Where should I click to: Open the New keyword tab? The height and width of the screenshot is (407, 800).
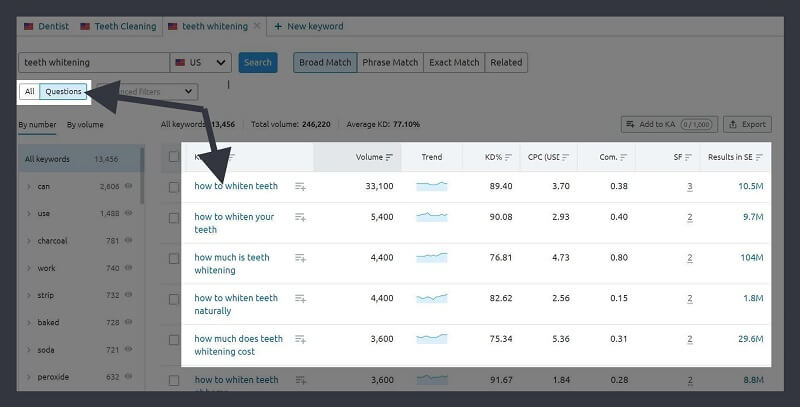tap(309, 26)
